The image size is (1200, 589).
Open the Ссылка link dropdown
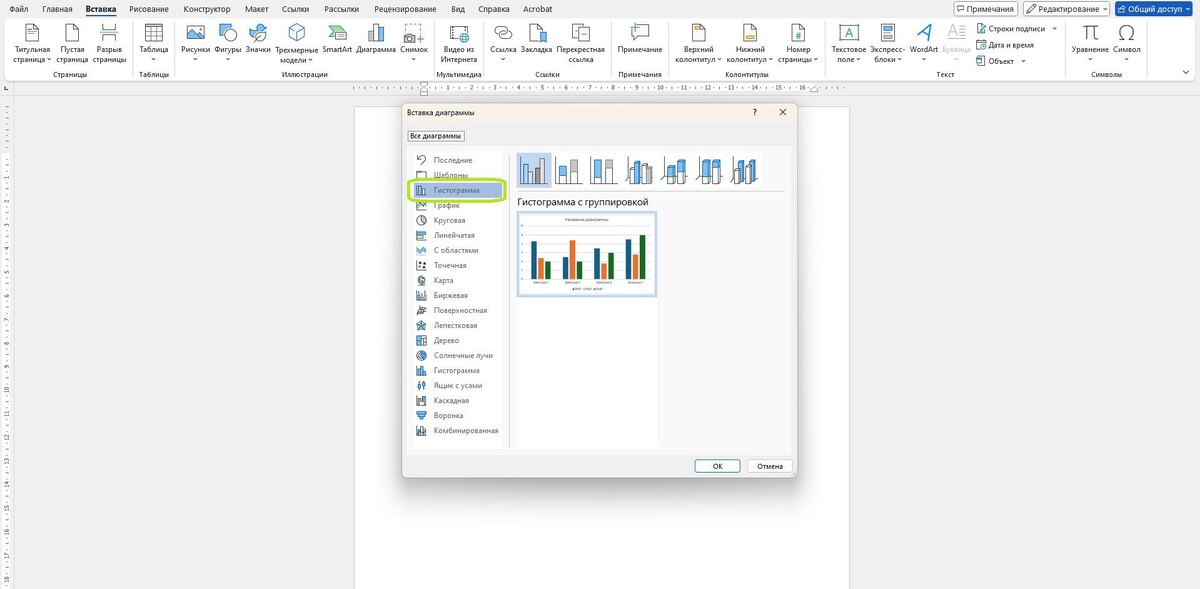(x=504, y=43)
